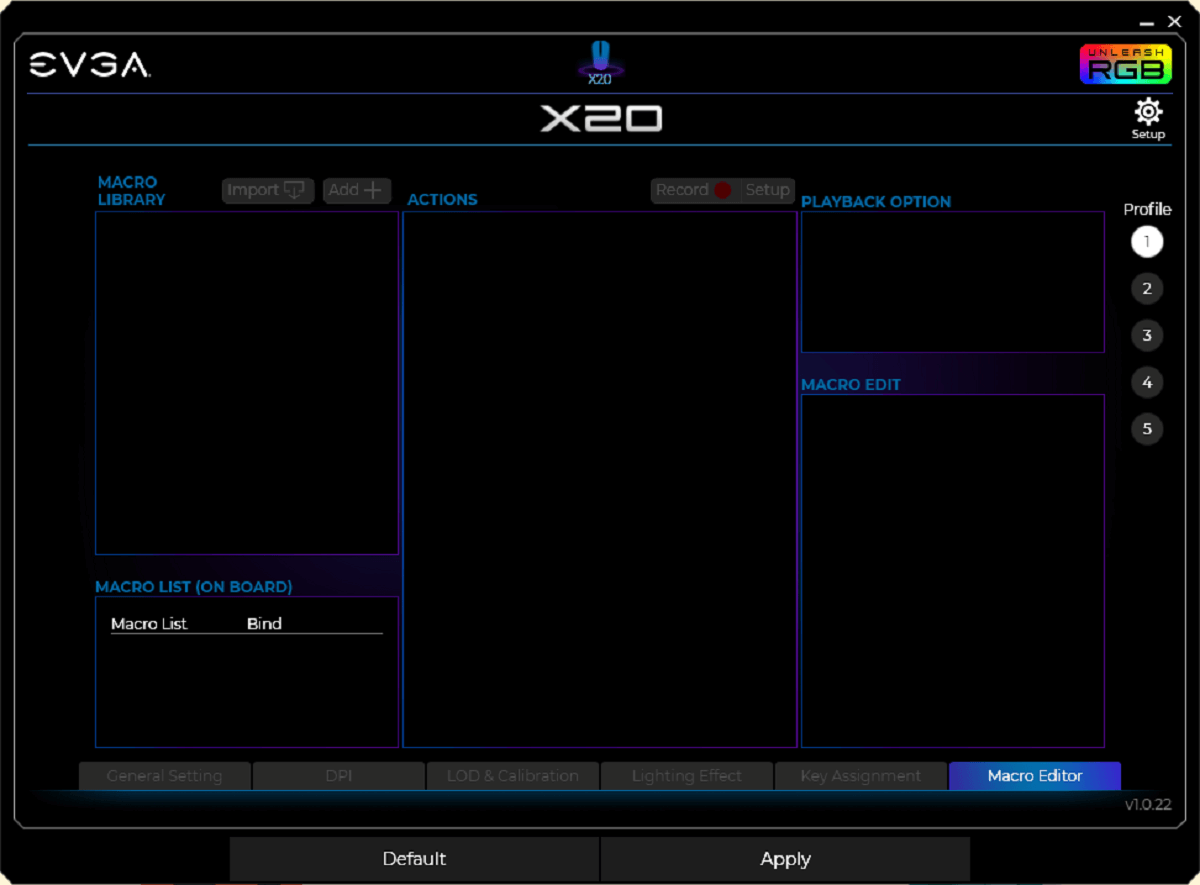
Task: Add a new macro to library
Action: coord(356,190)
